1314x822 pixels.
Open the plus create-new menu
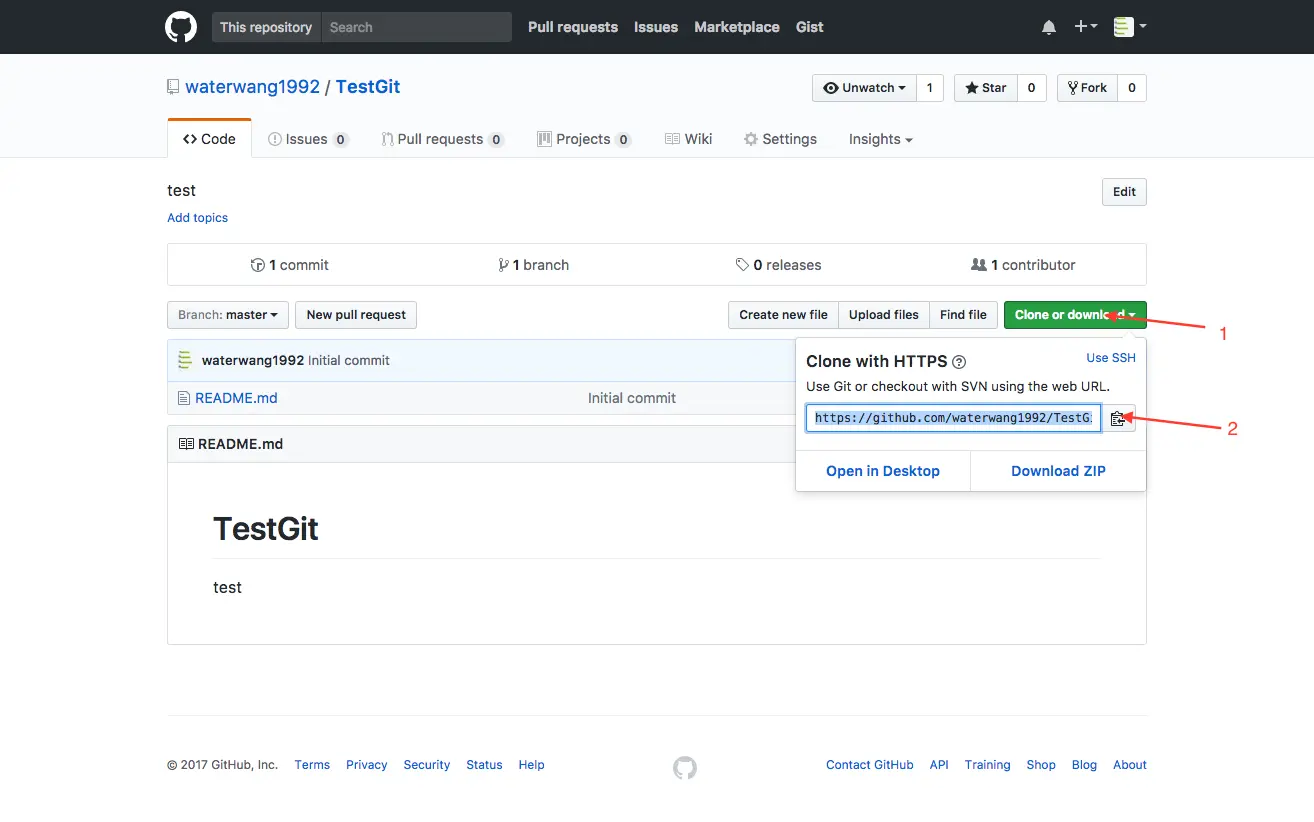coord(1085,27)
